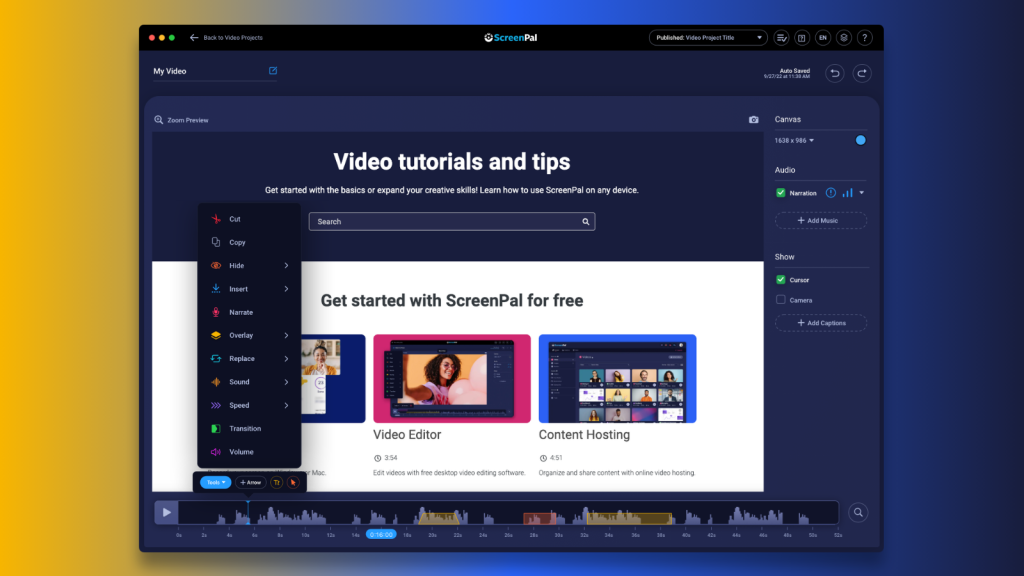Viewport: 1024px width, 576px height.
Task: Expand the Replace submenu arrow
Action: (x=286, y=359)
